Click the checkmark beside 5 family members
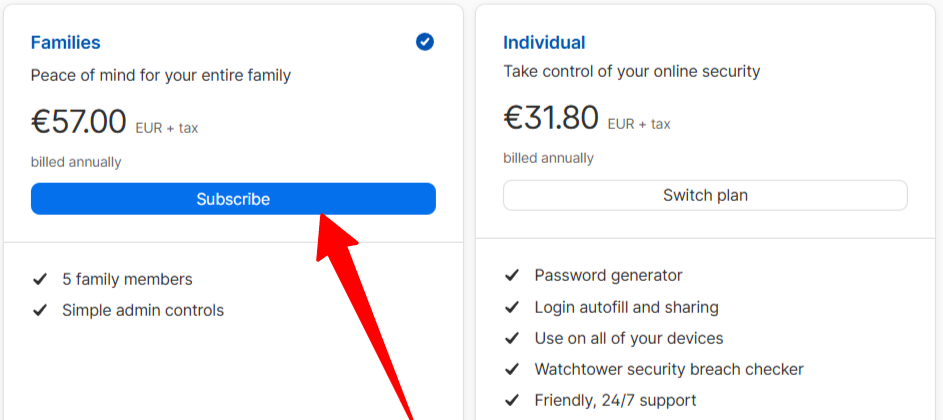The width and height of the screenshot is (943, 420). (x=40, y=279)
